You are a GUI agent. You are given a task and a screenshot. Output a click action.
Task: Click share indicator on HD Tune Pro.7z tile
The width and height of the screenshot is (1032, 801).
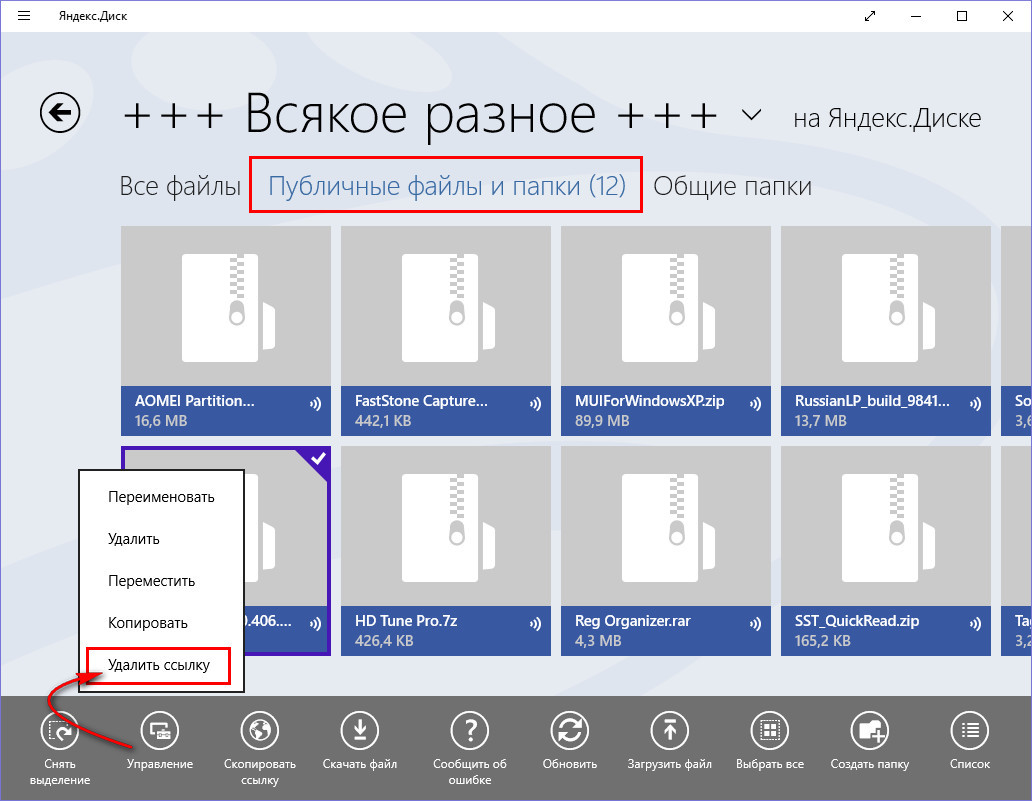[535, 624]
